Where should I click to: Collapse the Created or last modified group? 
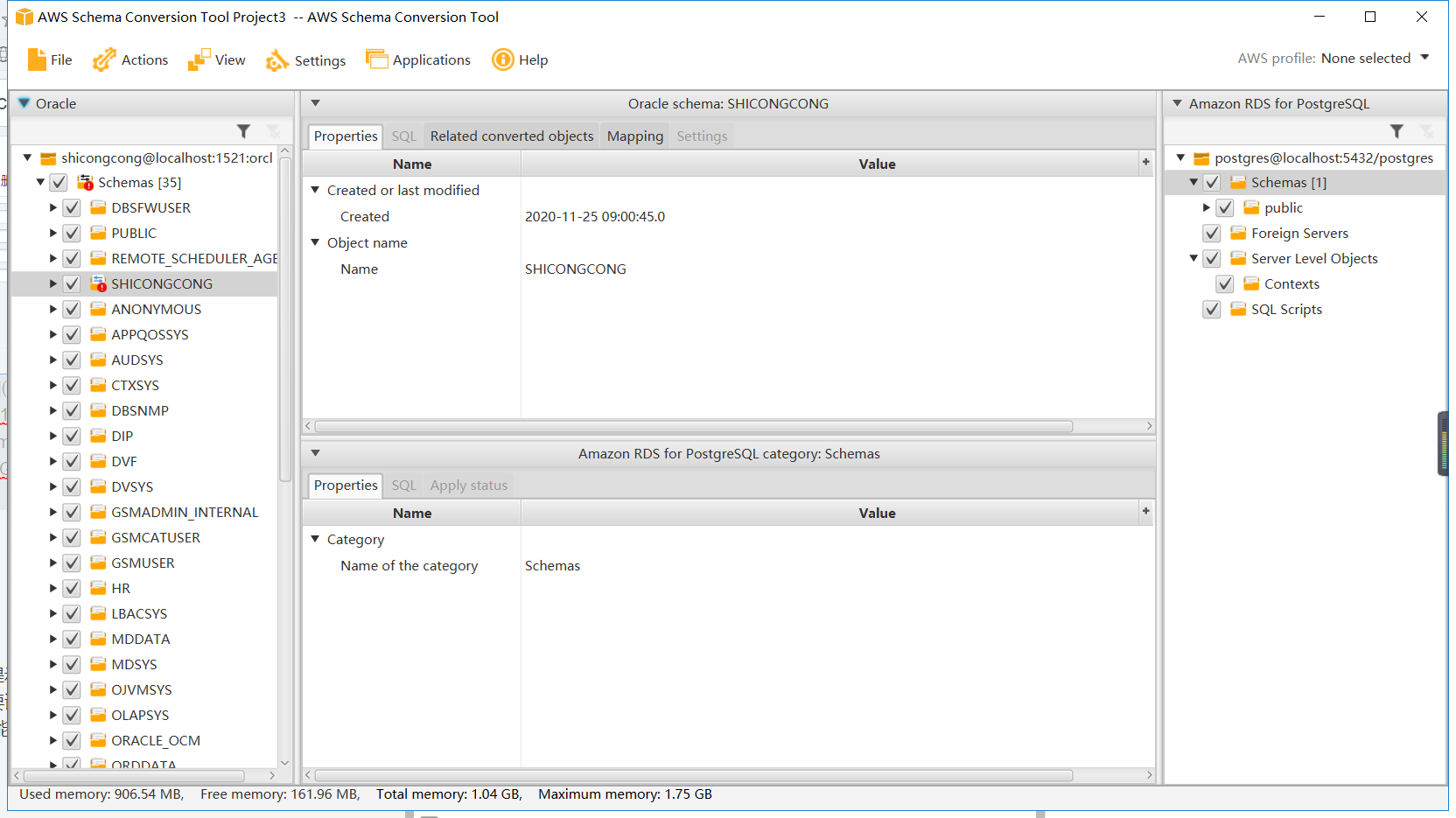[x=315, y=190]
